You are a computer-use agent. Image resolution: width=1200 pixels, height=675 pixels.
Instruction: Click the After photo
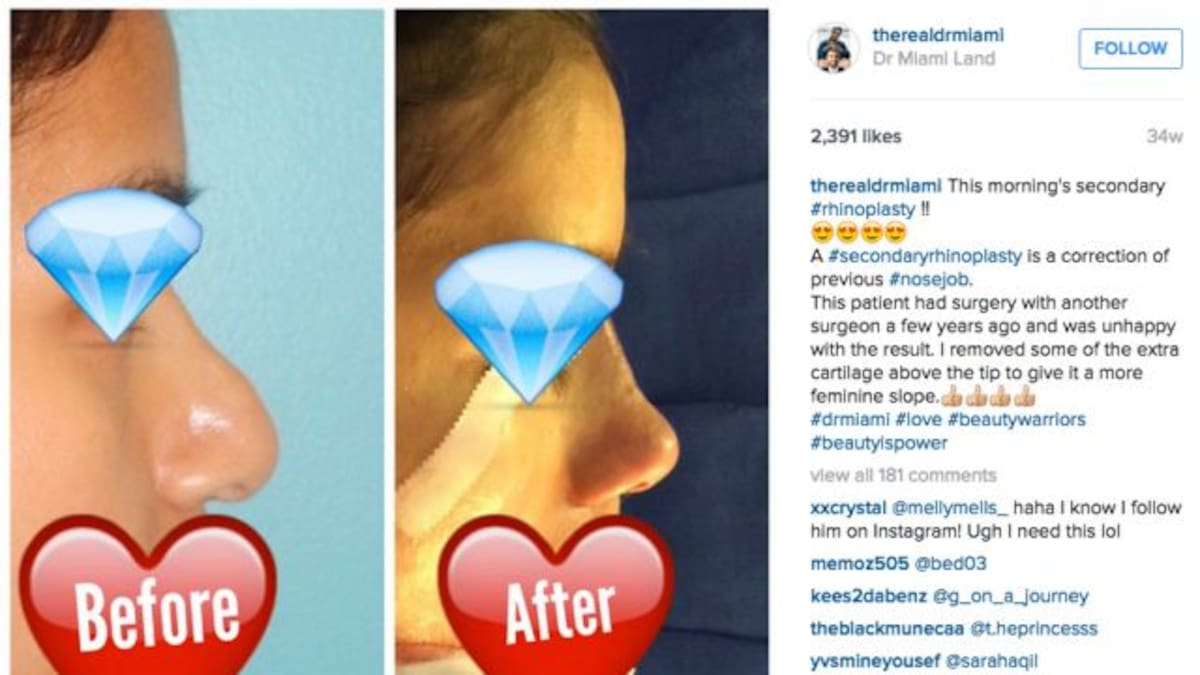coord(582,342)
